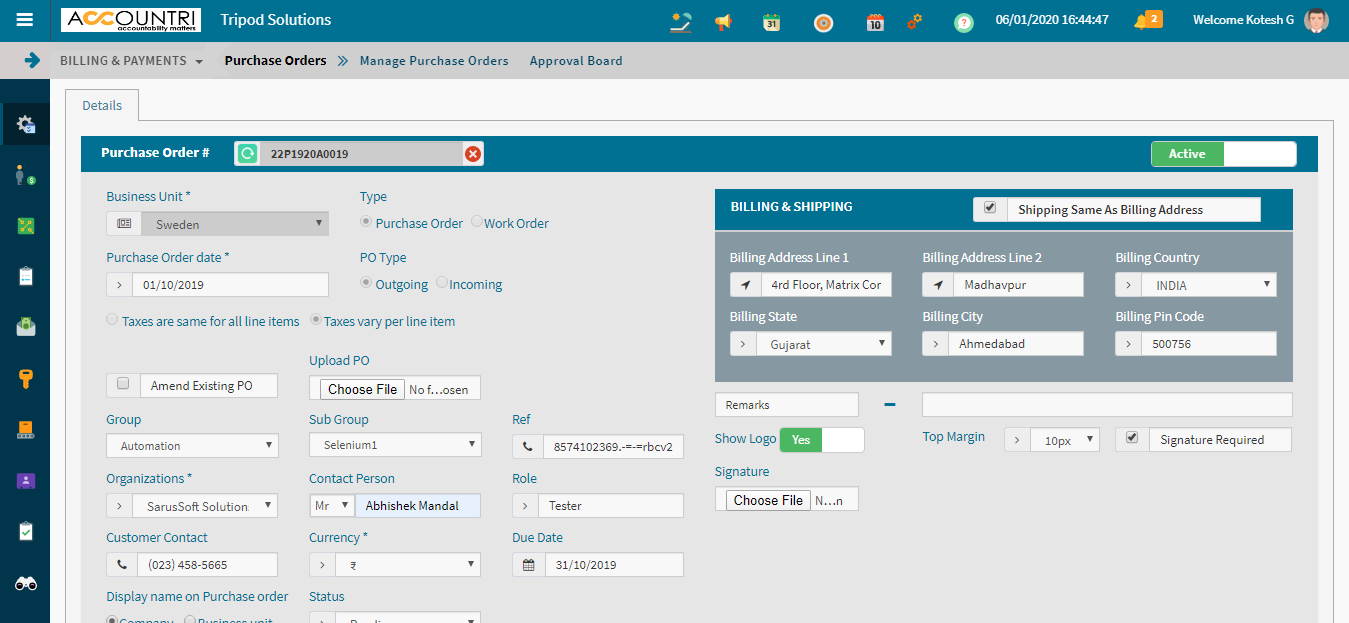The height and width of the screenshot is (623, 1349).
Task: Click the Billing Pin Code field
Action: pos(1209,344)
